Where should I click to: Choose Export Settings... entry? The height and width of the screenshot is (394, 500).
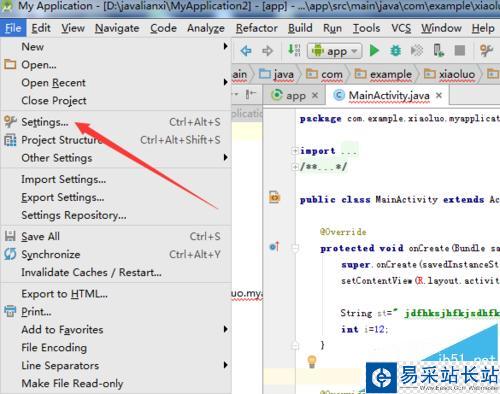click(116, 197)
